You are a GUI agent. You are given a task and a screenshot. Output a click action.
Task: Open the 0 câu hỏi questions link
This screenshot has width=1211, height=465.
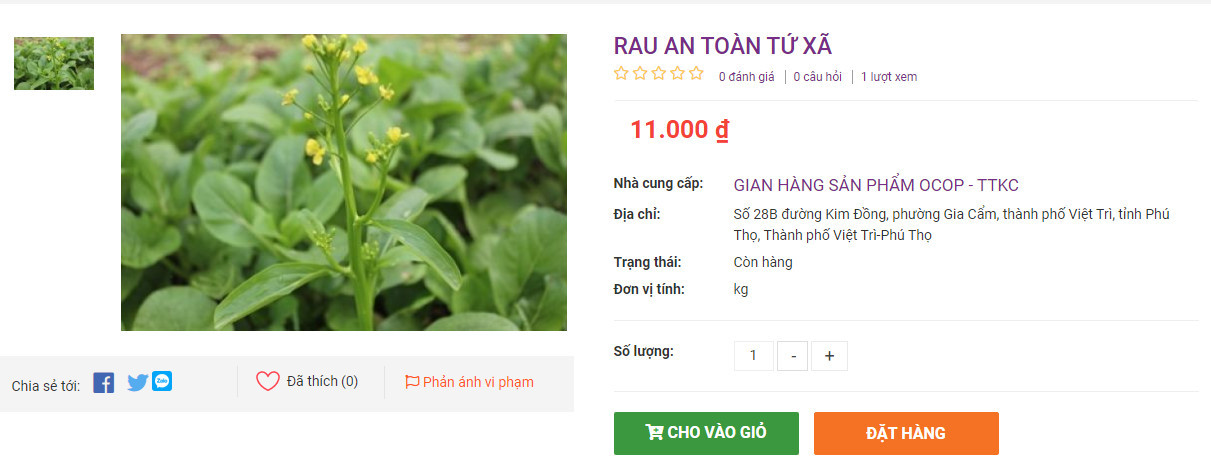(x=817, y=77)
